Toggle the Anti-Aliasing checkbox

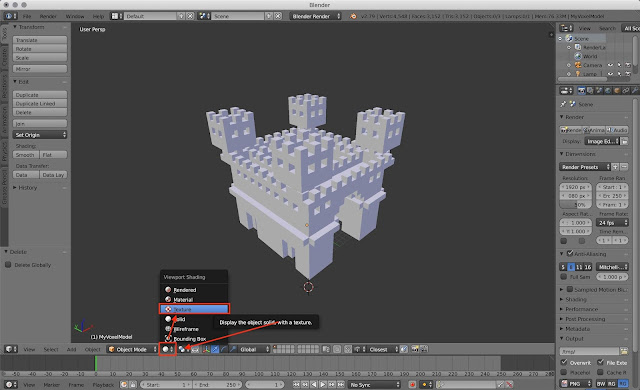click(570, 253)
